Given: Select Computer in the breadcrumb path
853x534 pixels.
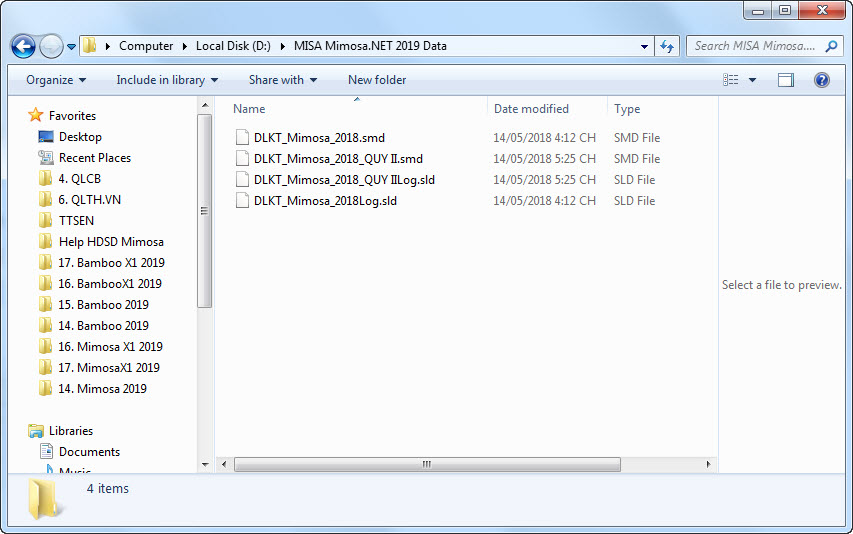Looking at the screenshot, I should [x=146, y=46].
